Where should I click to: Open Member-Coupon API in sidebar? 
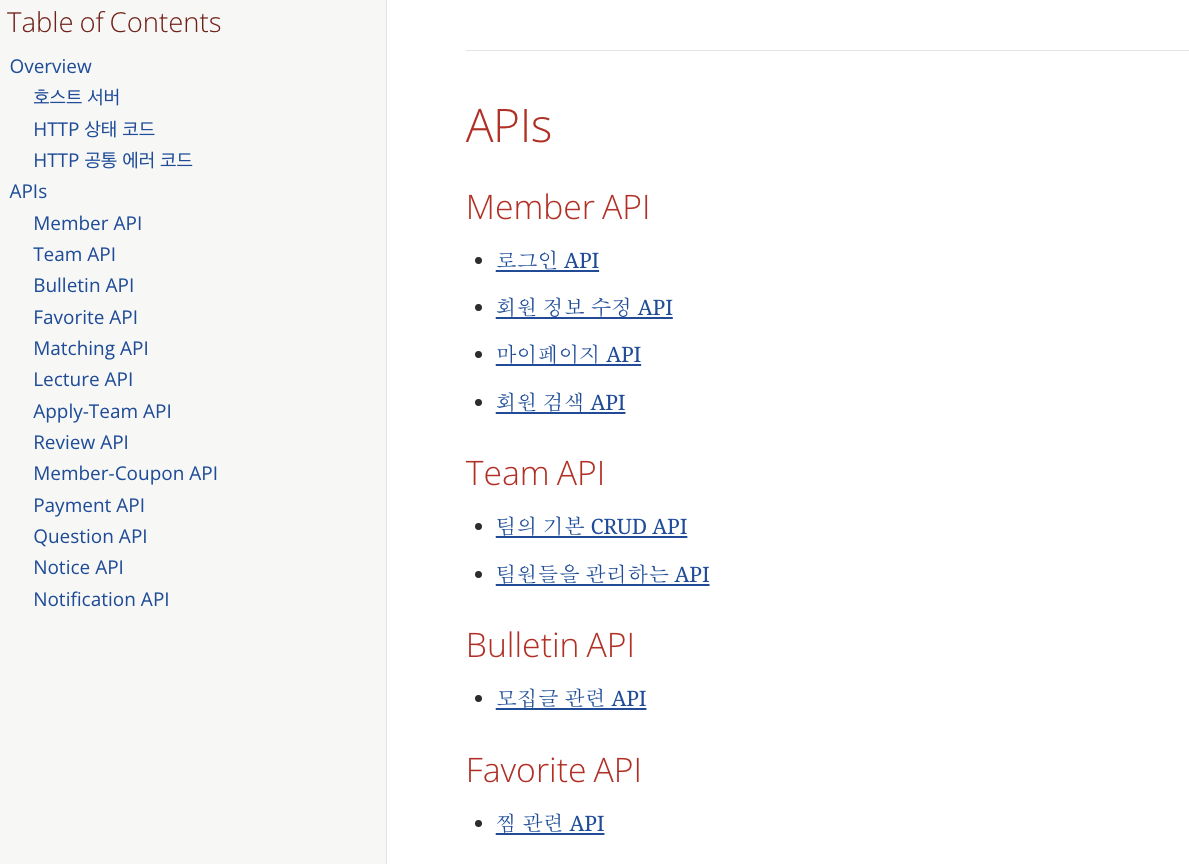tap(125, 473)
